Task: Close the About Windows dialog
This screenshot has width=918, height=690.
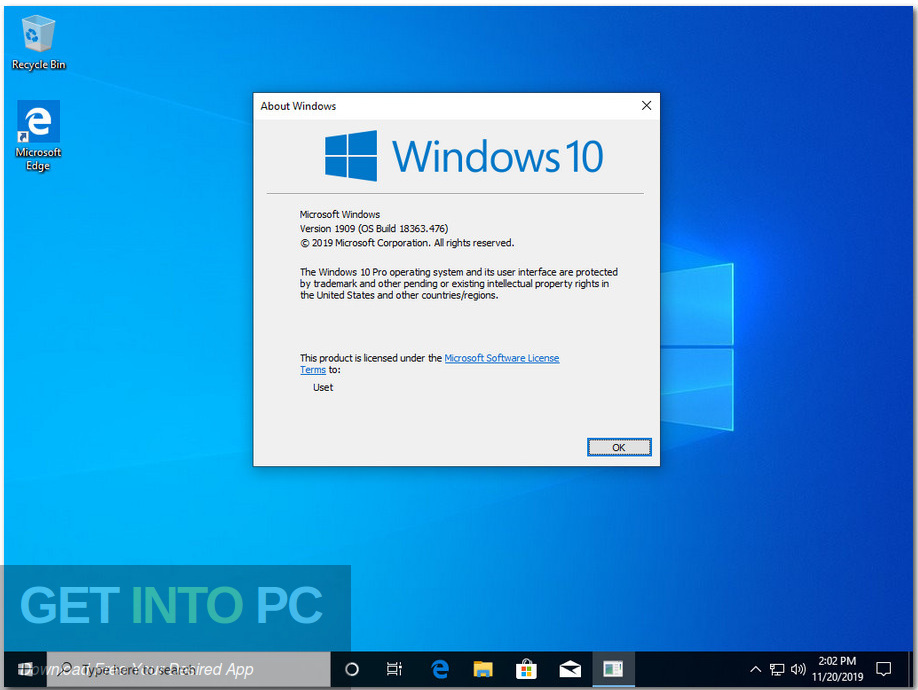Action: point(646,105)
